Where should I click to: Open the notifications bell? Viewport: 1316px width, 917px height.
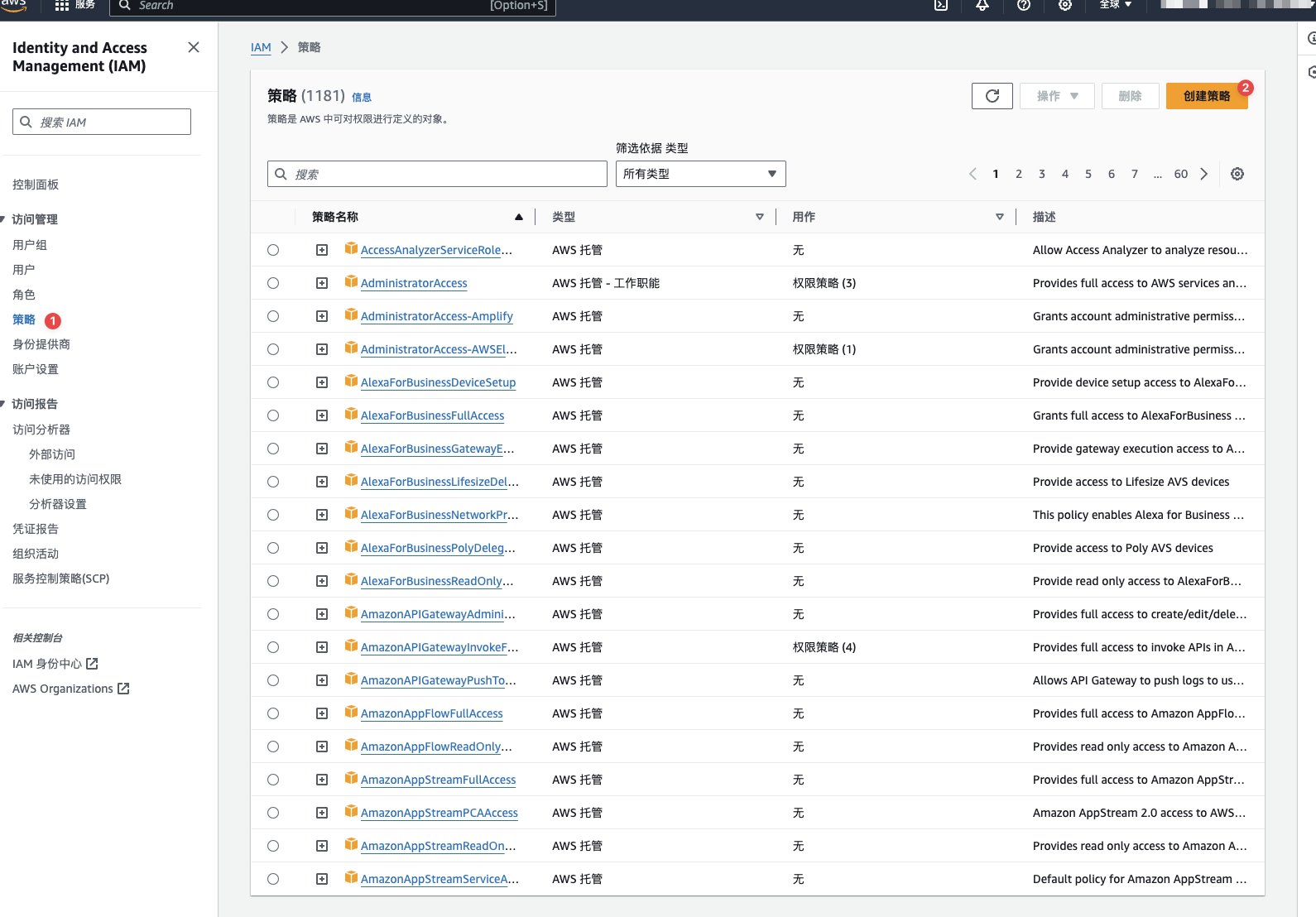pyautogui.click(x=982, y=5)
